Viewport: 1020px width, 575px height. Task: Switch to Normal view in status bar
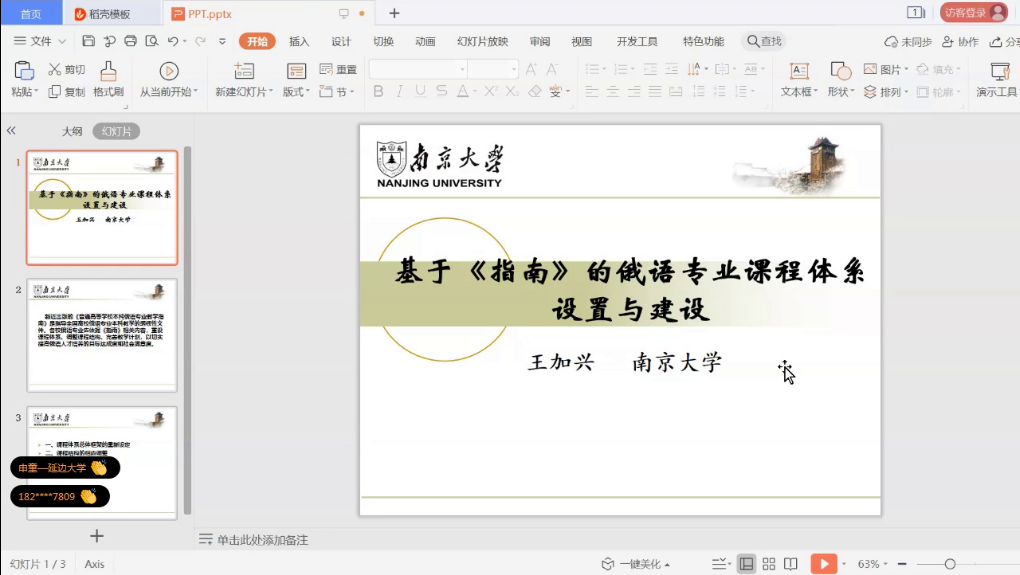746,564
